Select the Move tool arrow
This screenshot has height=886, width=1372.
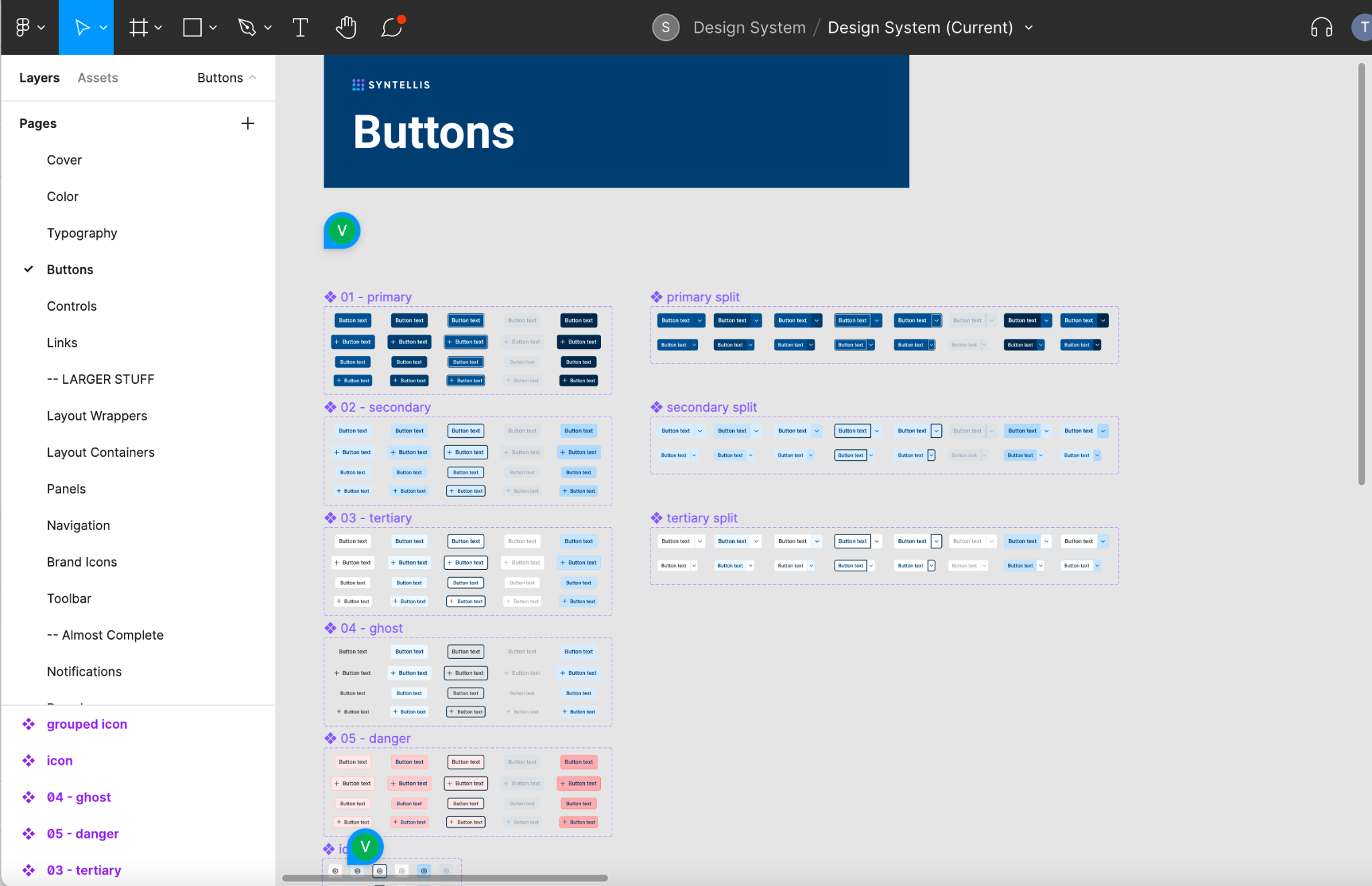coord(82,27)
